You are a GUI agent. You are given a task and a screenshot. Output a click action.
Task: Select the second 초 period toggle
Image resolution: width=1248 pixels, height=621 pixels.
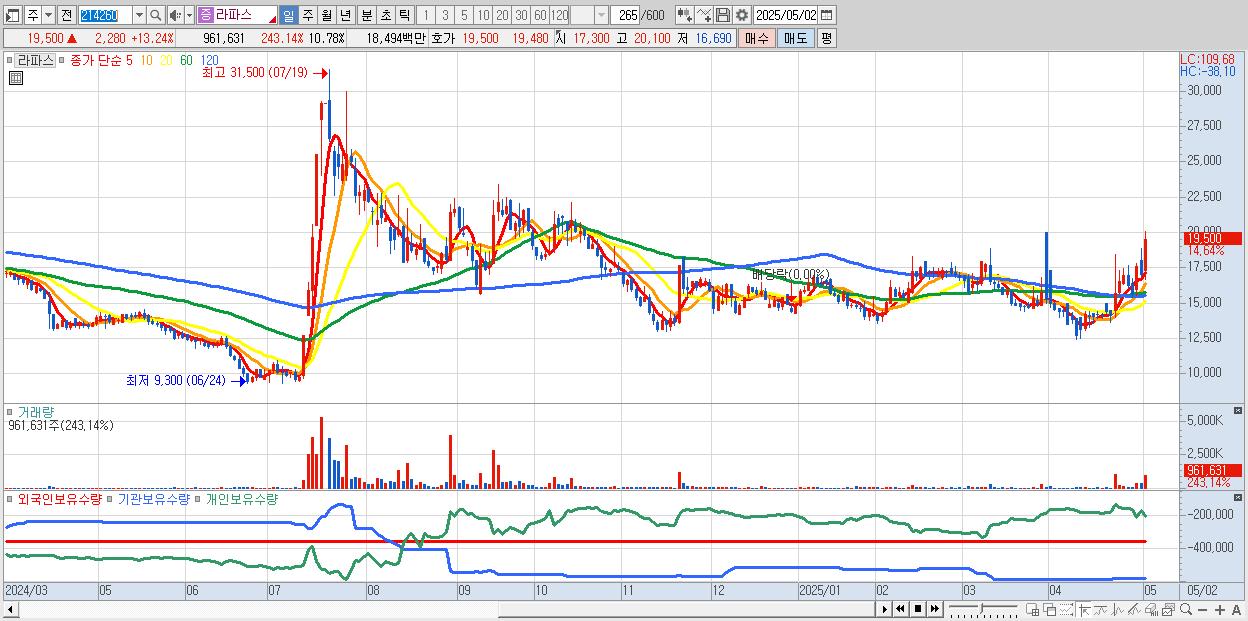click(385, 15)
